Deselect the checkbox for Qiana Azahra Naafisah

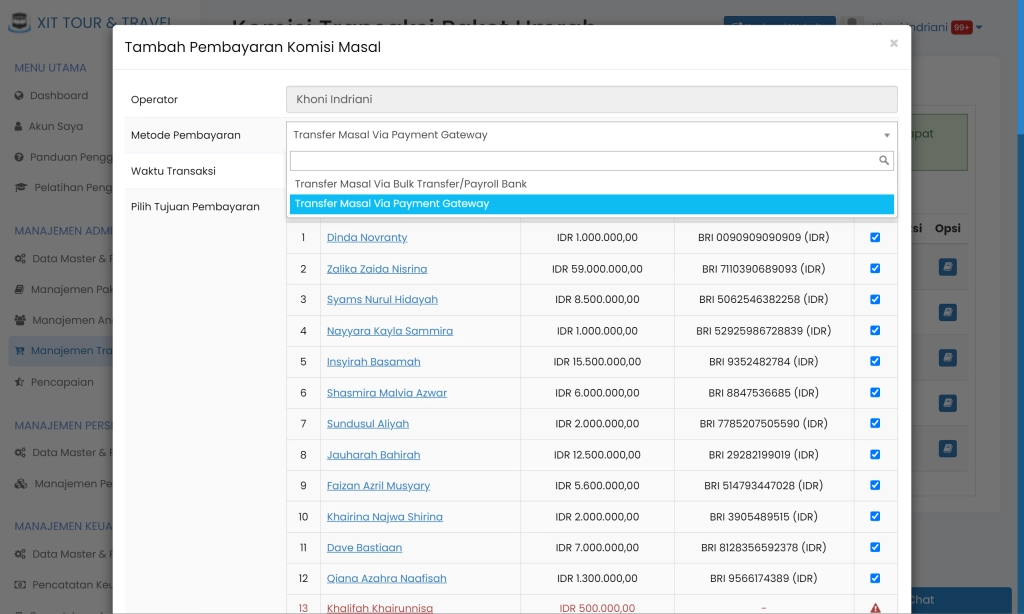[875, 579]
